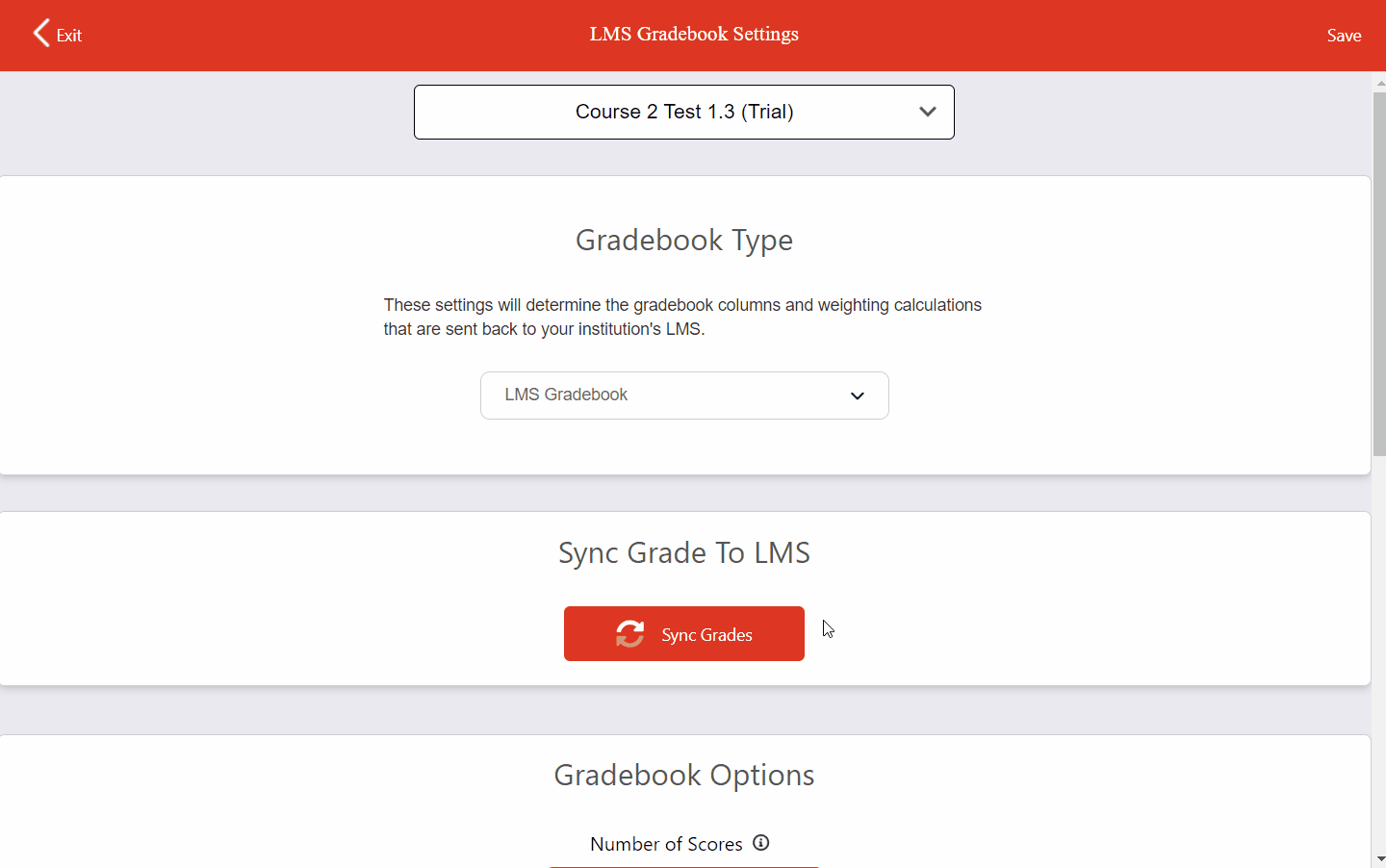
Task: Click the arrow icon in the LMS Gradebook dropdown
Action: [857, 396]
